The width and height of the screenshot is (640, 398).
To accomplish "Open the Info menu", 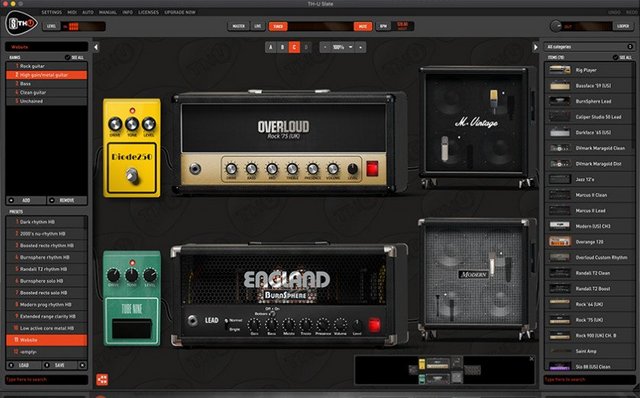I will click(127, 12).
